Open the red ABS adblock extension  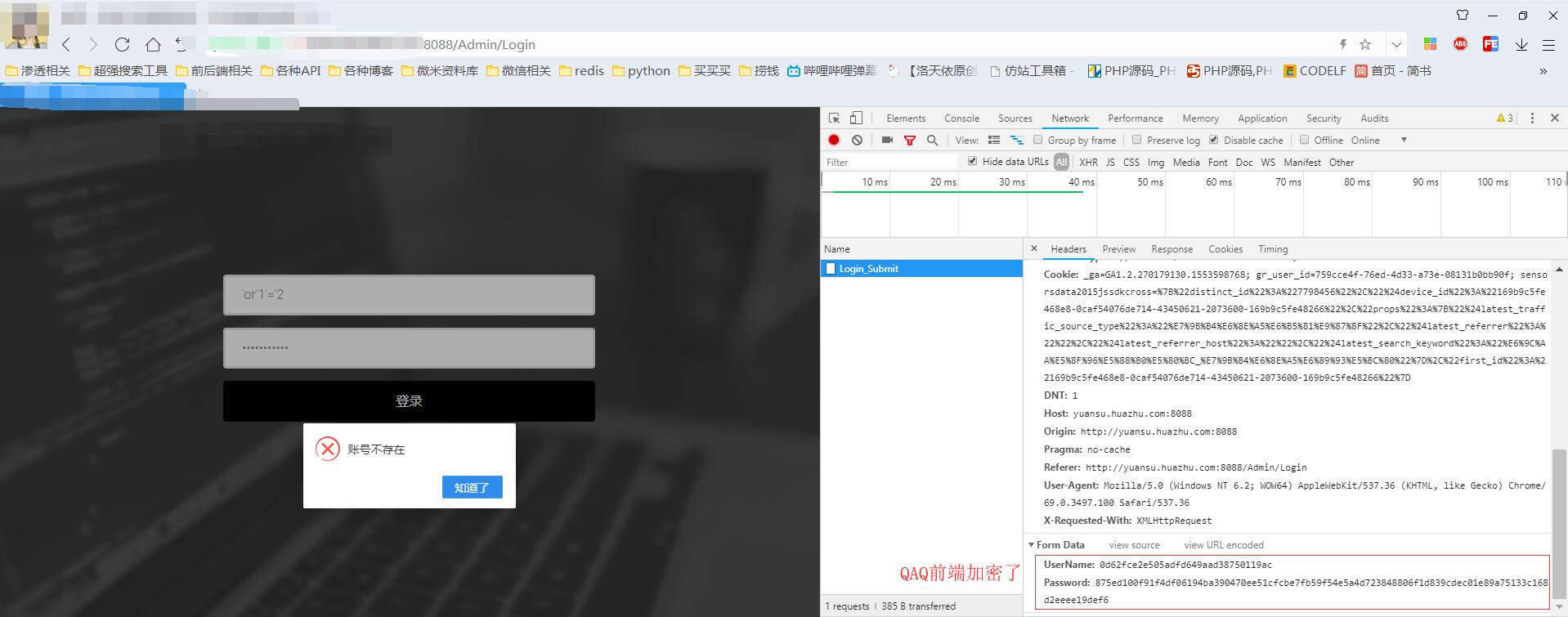pos(1460,44)
